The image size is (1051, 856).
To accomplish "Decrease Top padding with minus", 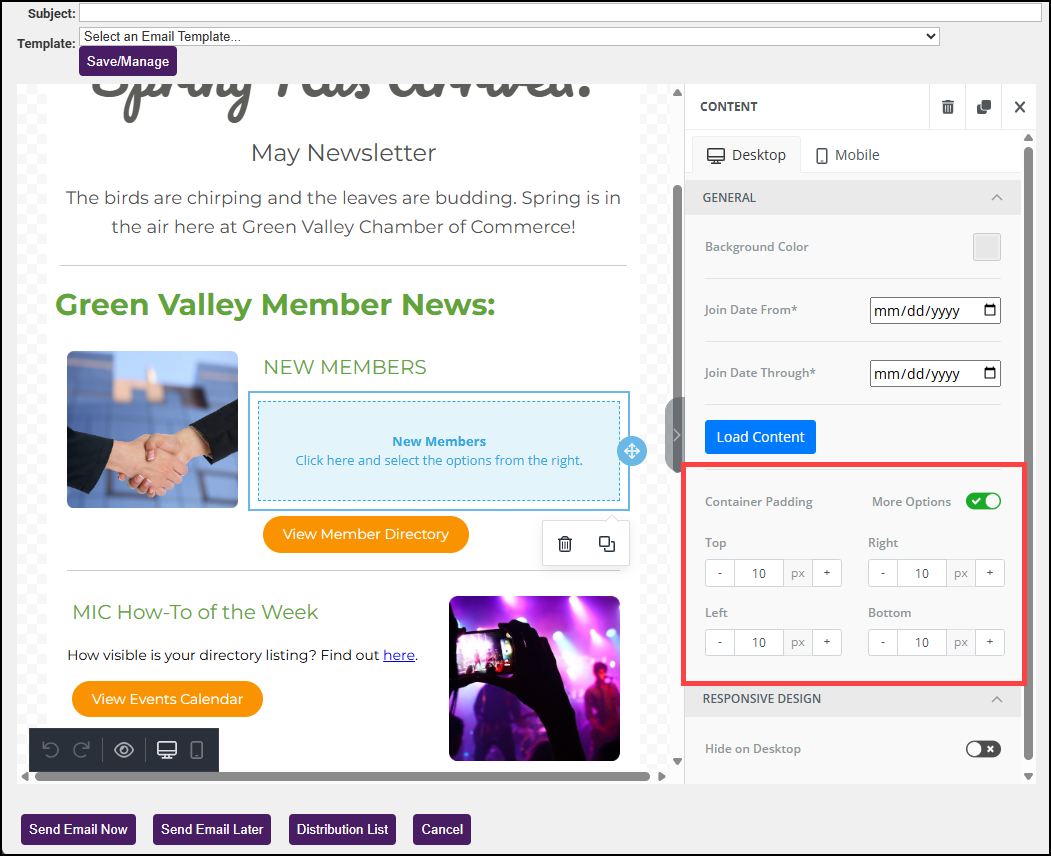I will coord(720,573).
